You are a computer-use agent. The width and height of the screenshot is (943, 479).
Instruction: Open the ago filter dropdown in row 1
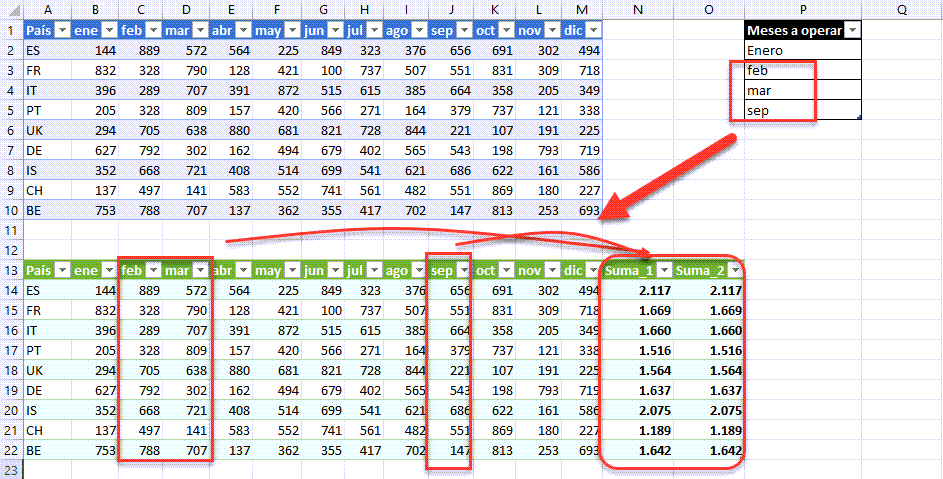point(420,30)
